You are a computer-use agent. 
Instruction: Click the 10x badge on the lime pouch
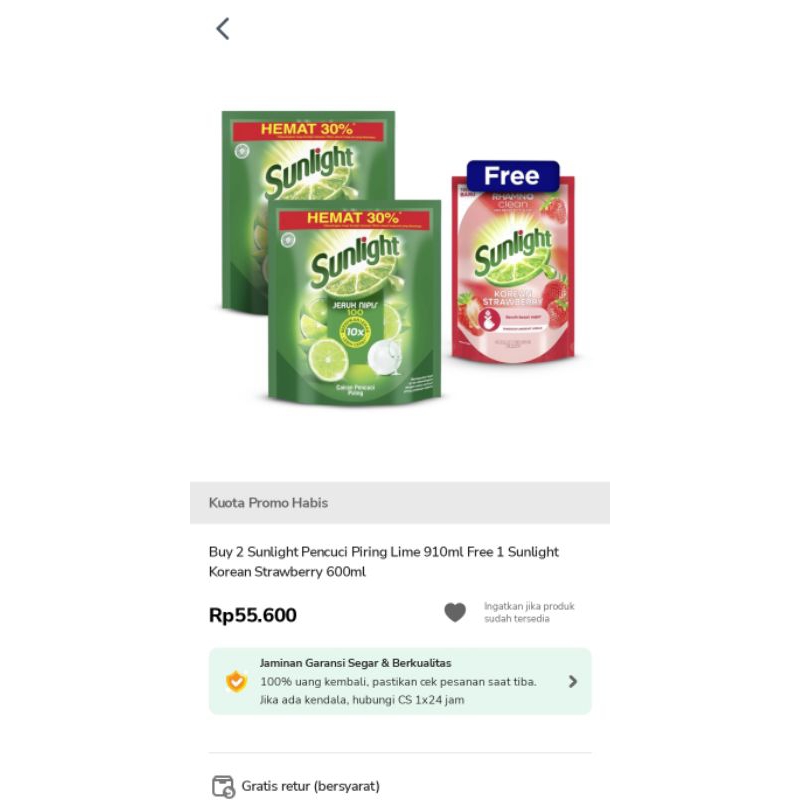[355, 332]
